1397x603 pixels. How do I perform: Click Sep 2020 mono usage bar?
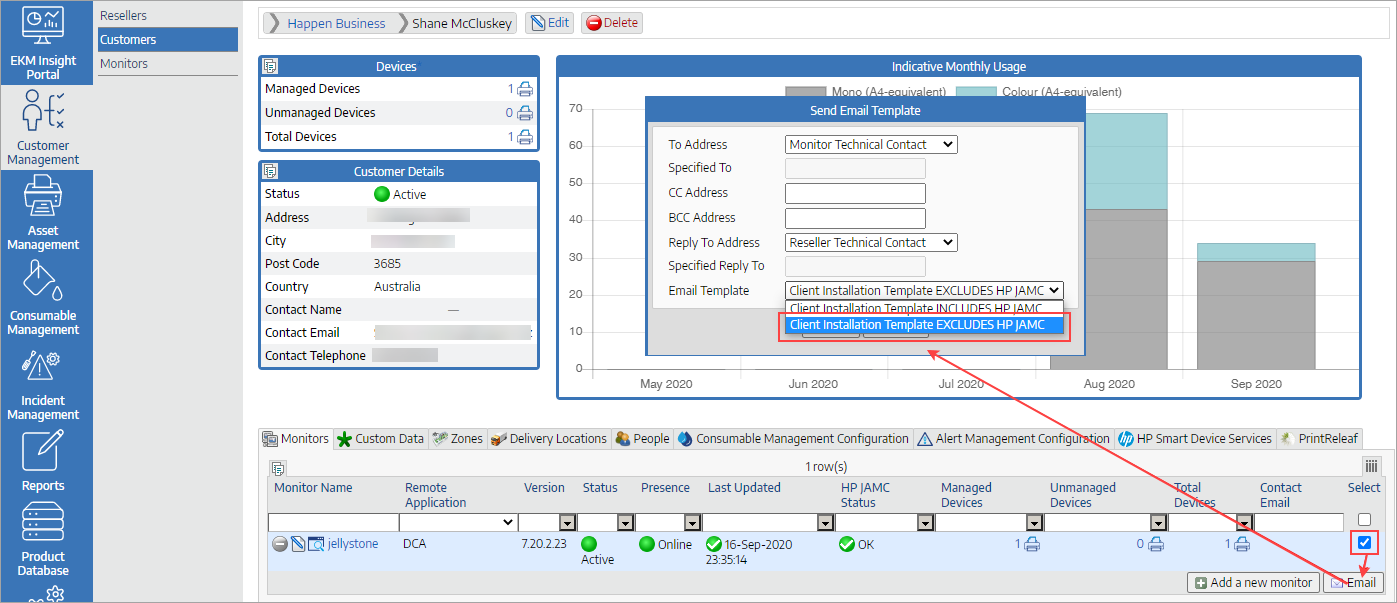(x=1256, y=315)
